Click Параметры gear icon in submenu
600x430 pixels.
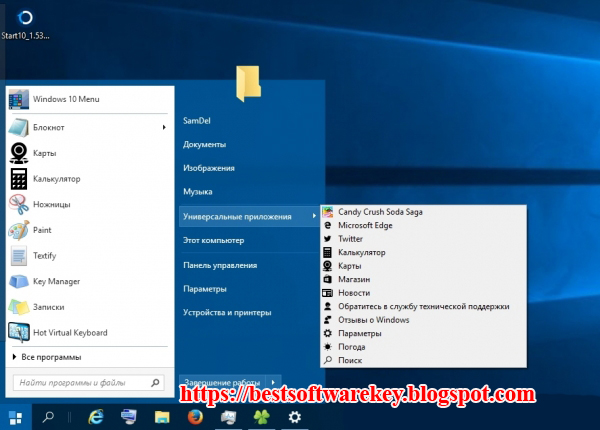[328, 333]
